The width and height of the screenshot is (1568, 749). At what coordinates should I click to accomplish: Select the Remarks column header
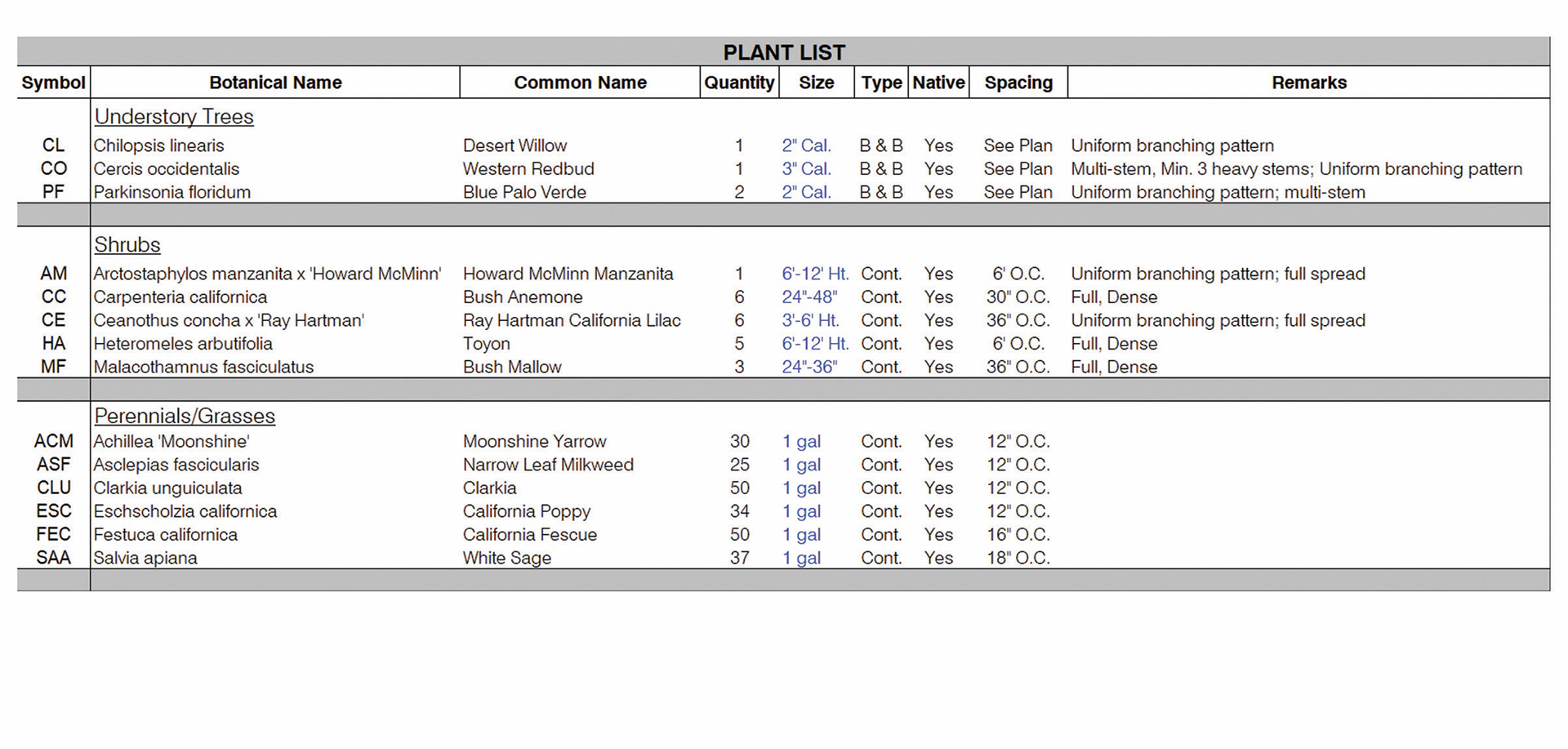(1309, 82)
